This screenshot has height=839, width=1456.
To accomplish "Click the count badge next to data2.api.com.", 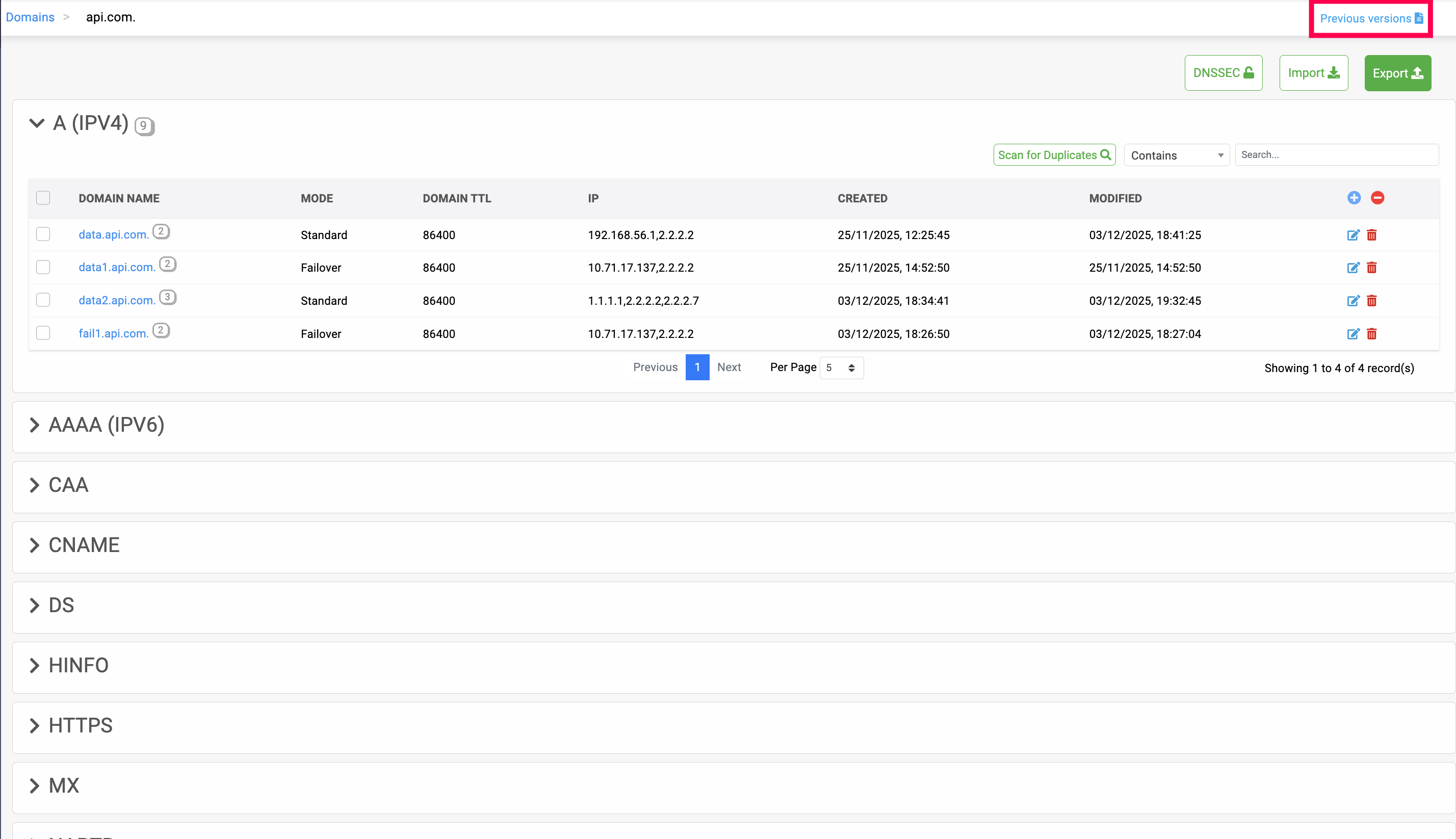I will click(x=167, y=297).
